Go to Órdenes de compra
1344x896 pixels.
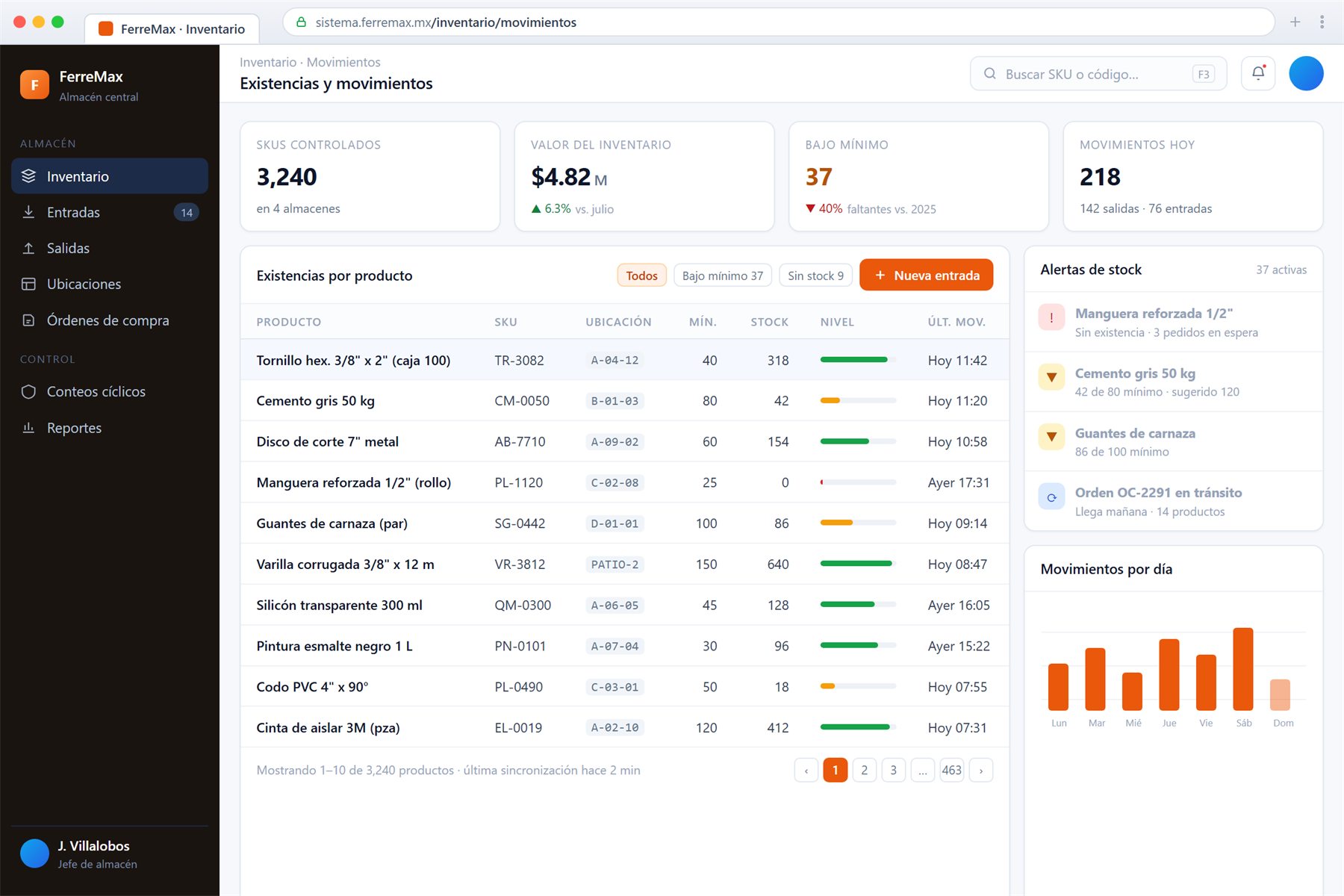point(110,320)
